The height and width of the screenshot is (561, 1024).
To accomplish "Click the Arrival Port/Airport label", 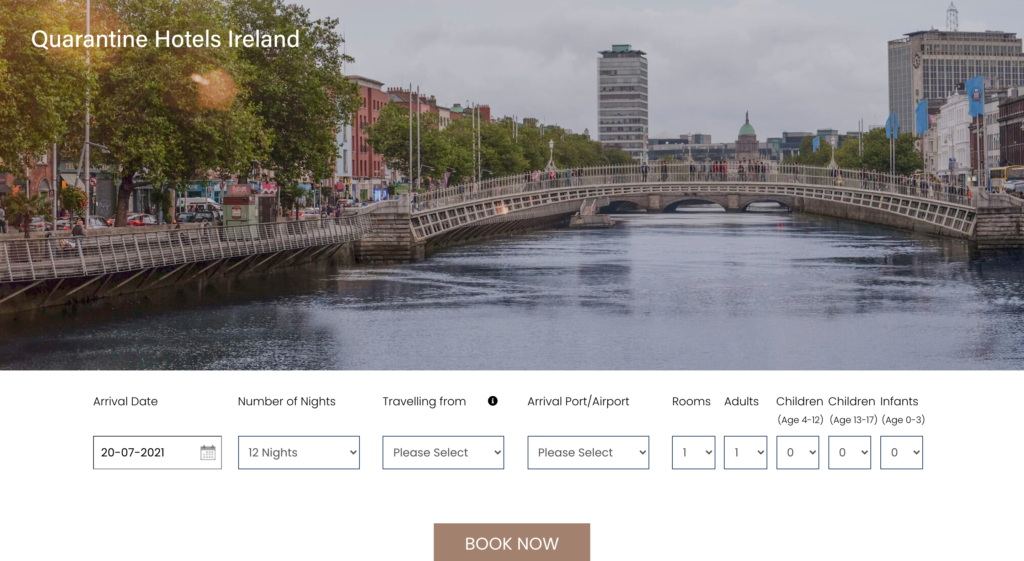I will pos(578,402).
